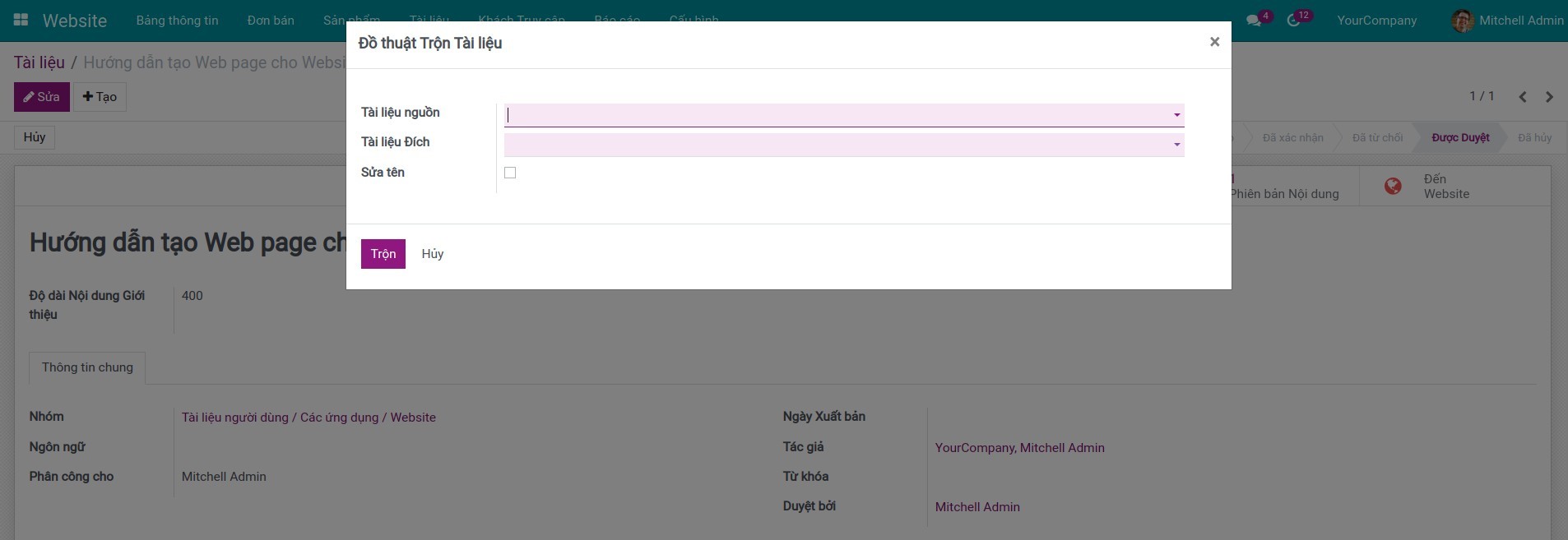Go to next record arrow
The width and height of the screenshot is (1568, 540).
pyautogui.click(x=1549, y=97)
